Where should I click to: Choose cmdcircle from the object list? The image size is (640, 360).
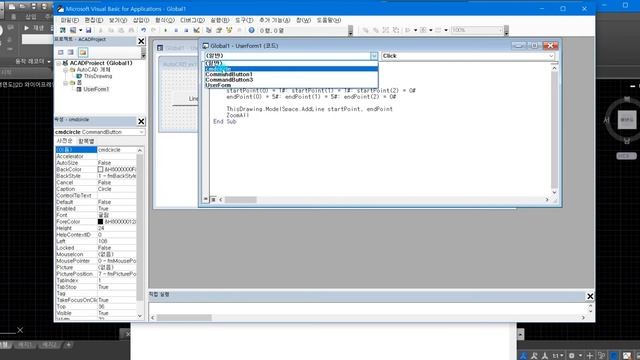pyautogui.click(x=291, y=69)
